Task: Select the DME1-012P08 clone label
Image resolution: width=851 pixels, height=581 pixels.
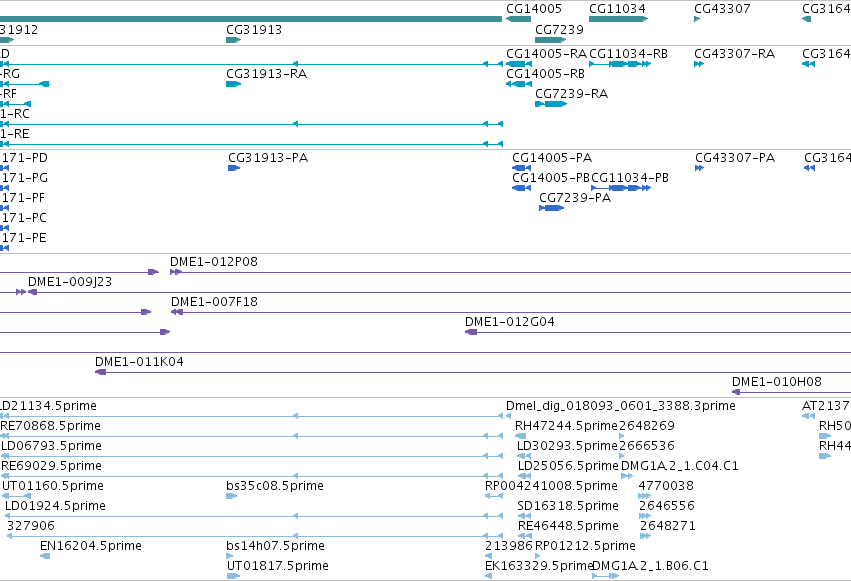Action: coord(213,262)
